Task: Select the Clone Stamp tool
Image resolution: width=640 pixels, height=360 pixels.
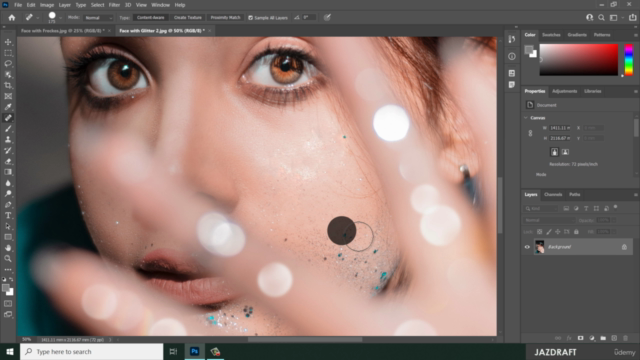Action: (8, 140)
